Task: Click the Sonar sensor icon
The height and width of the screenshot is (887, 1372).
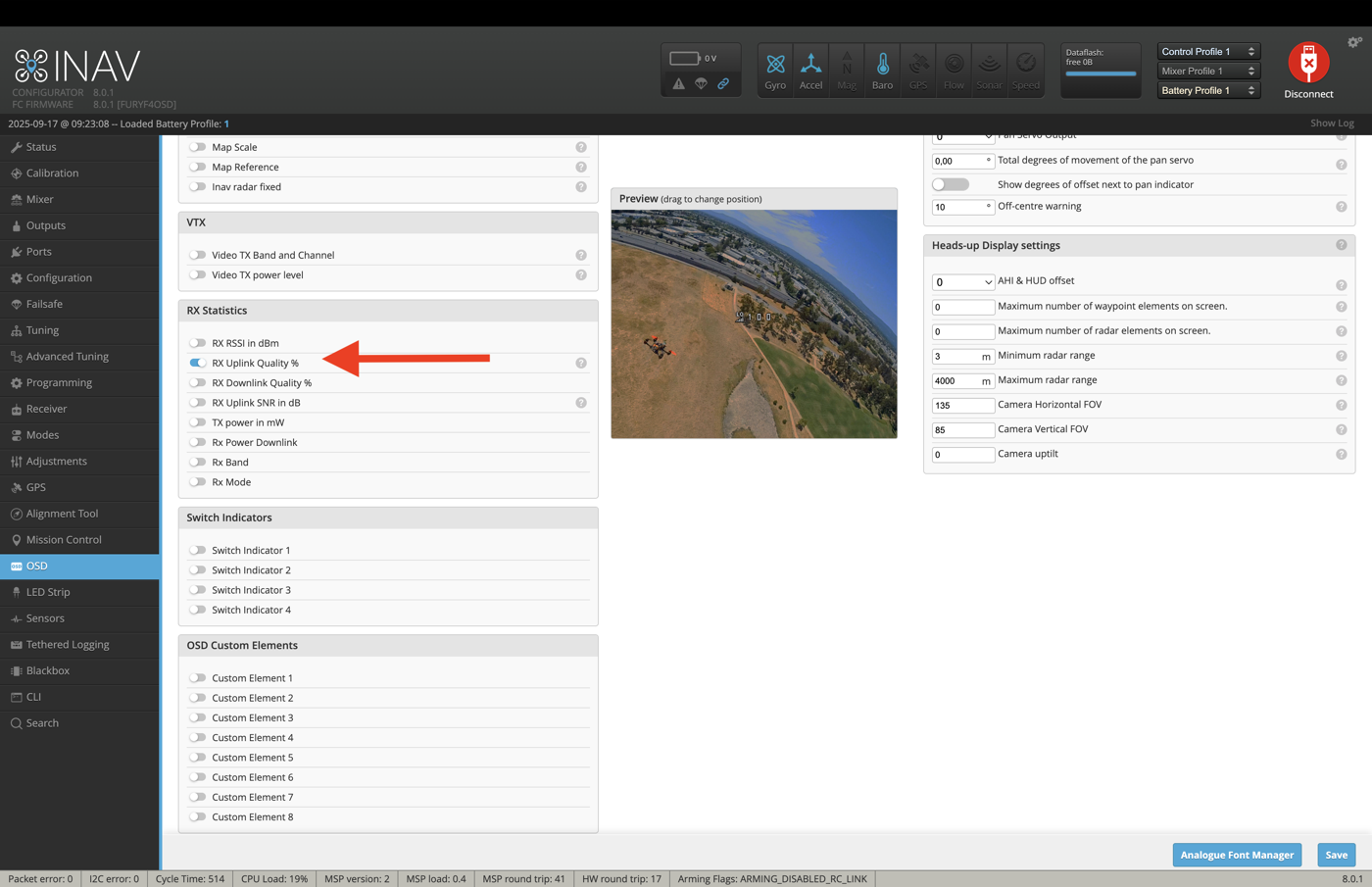Action: click(x=990, y=70)
